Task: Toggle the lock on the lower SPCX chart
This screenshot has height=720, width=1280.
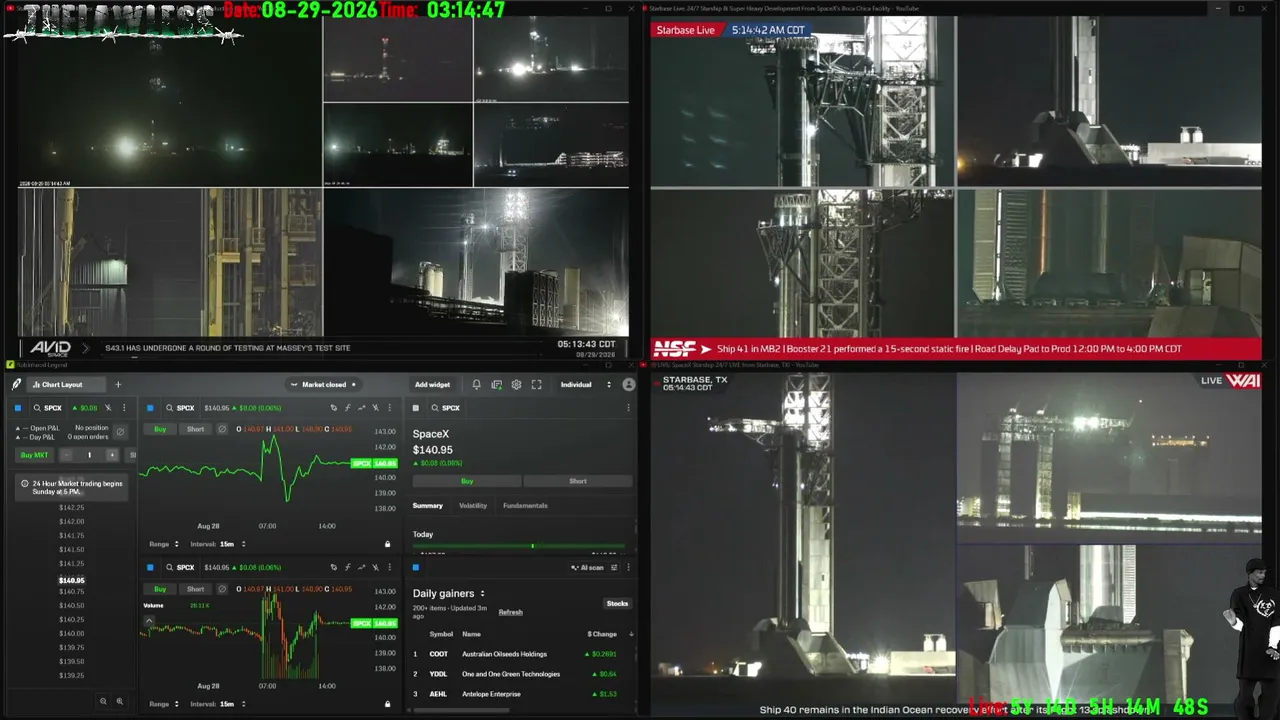Action: tap(388, 704)
